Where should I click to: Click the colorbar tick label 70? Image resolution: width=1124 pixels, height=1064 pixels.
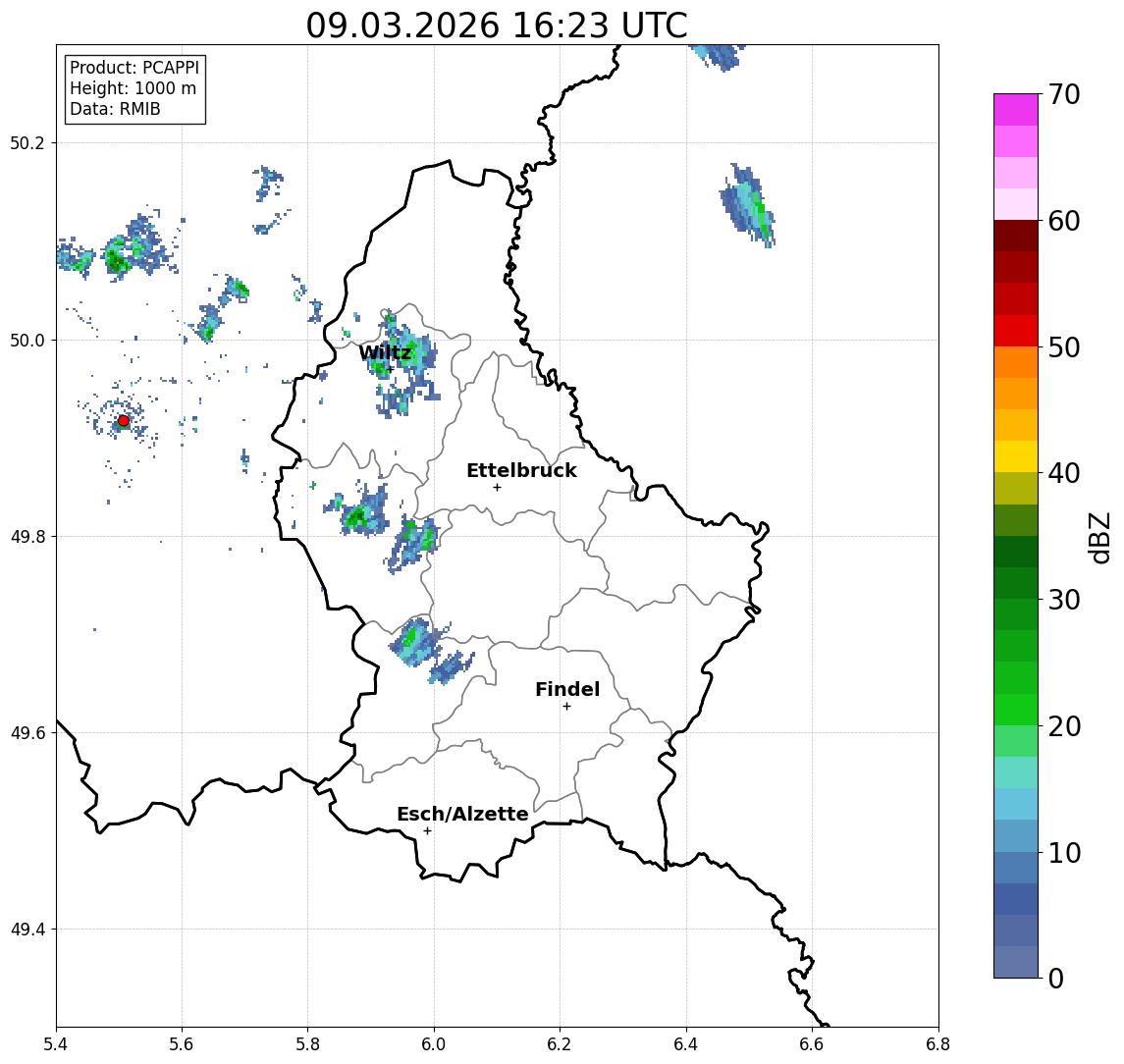1063,94
